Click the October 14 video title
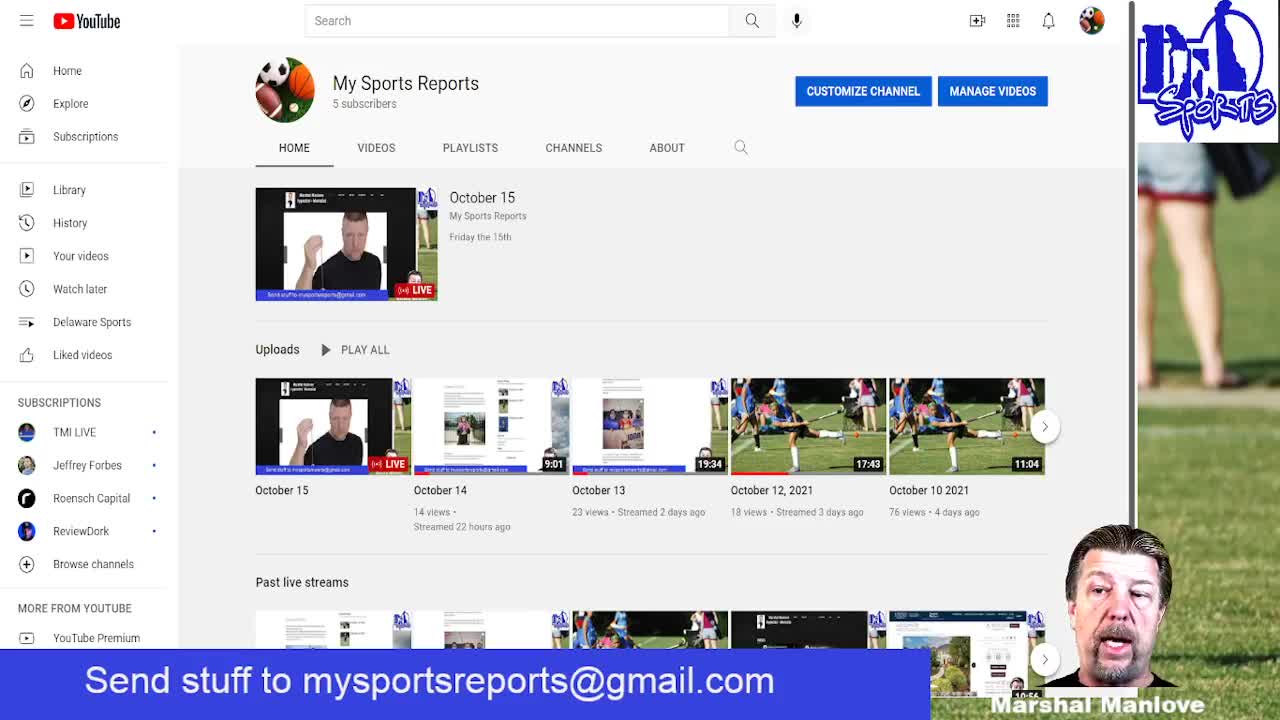 [440, 490]
